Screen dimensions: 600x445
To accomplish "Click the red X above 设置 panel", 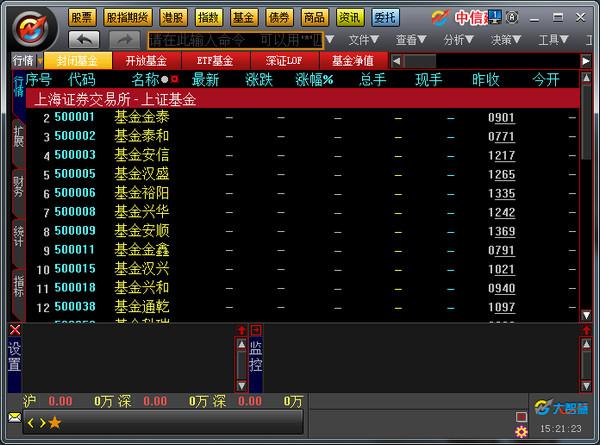I will pyautogui.click(x=15, y=329).
